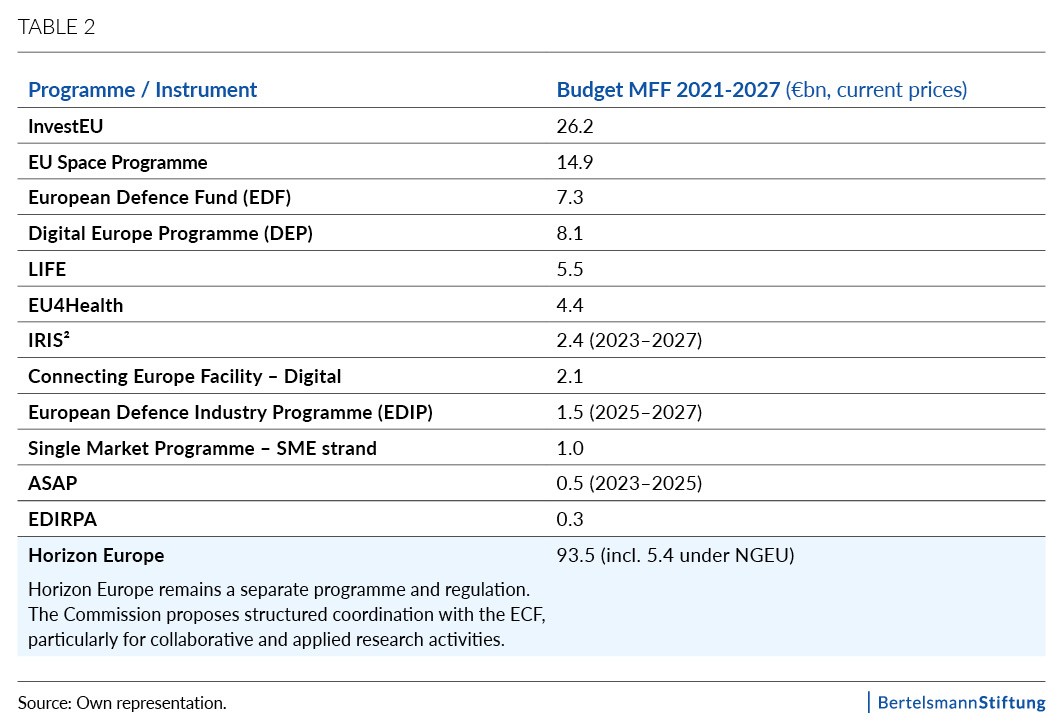This screenshot has height=726, width=1063.
Task: Click the TABLE 2 title label
Action: pos(56,27)
